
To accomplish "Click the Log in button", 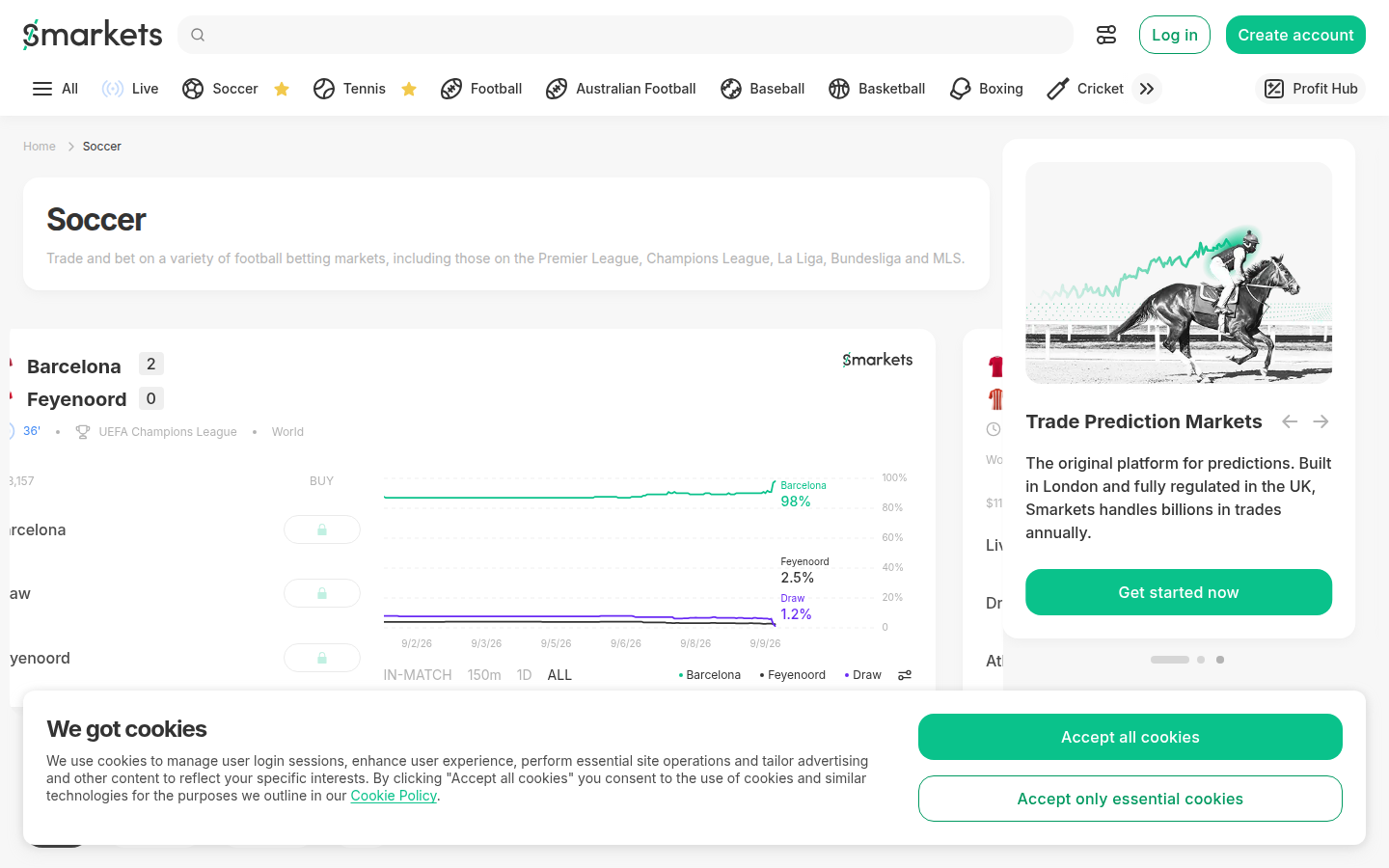I will click(1175, 35).
